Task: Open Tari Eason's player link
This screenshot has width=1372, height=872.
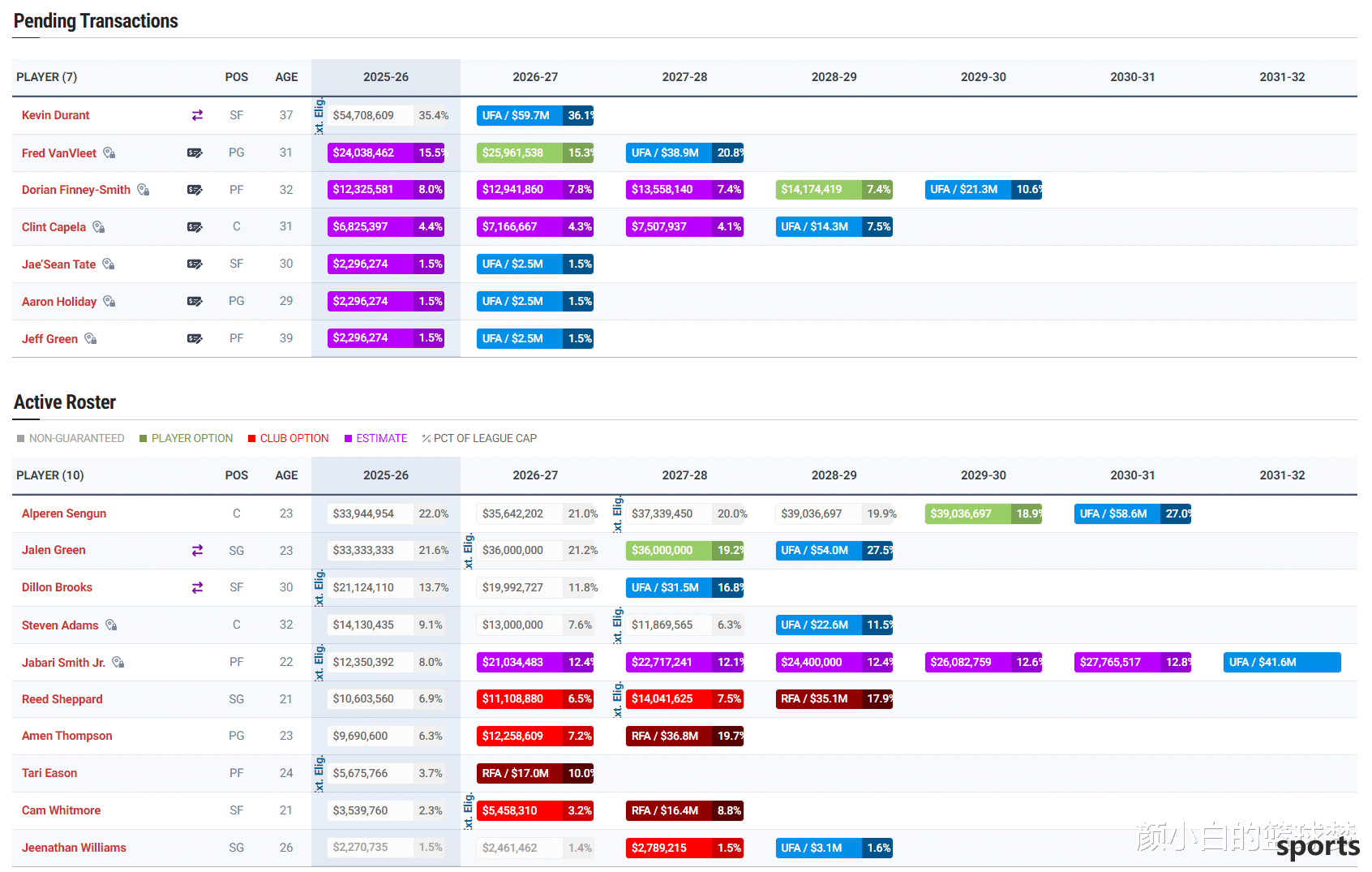Action: pyautogui.click(x=49, y=773)
